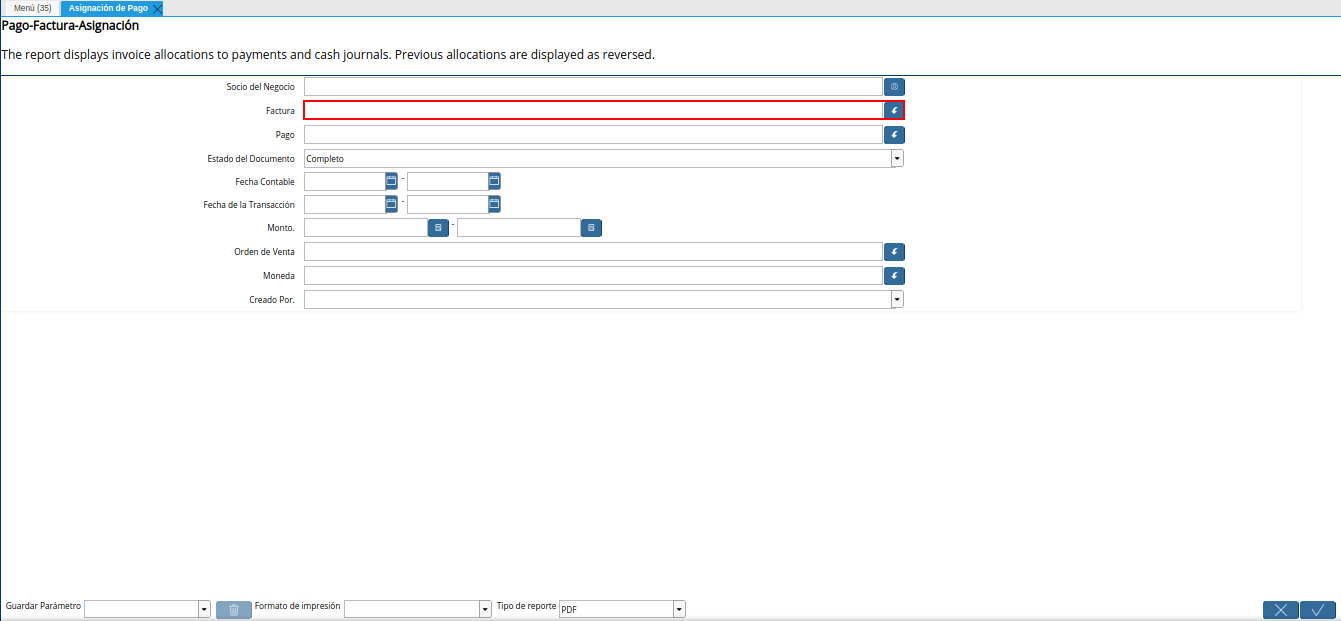Switch to the Menú (35) tab
This screenshot has height=621, width=1341.
point(33,8)
